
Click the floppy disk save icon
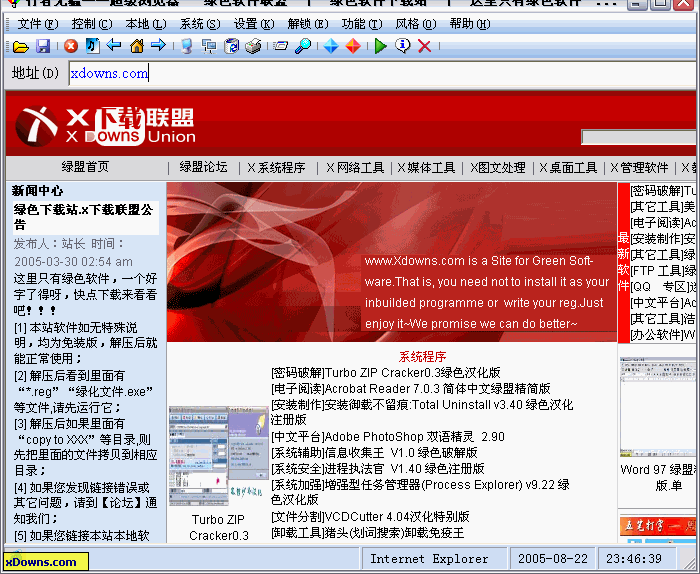tap(43, 46)
